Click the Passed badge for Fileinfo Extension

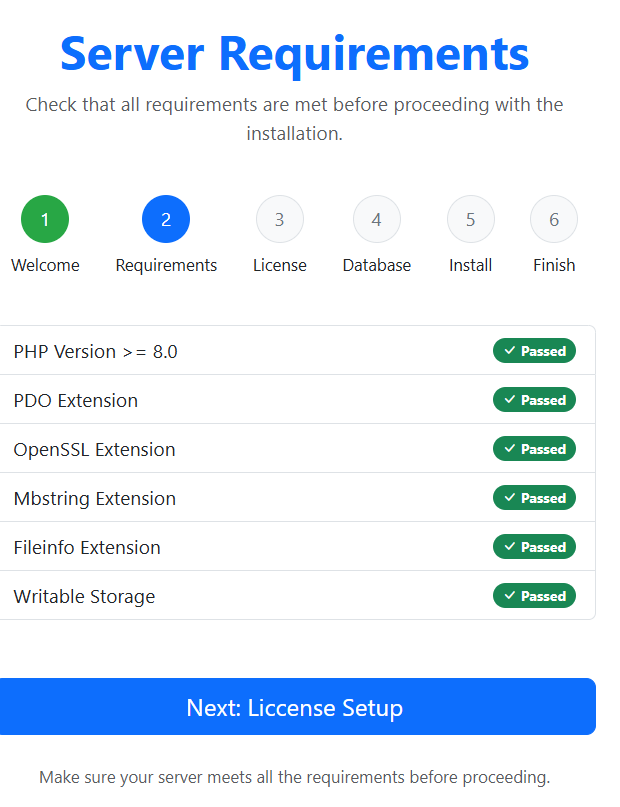tap(534, 546)
